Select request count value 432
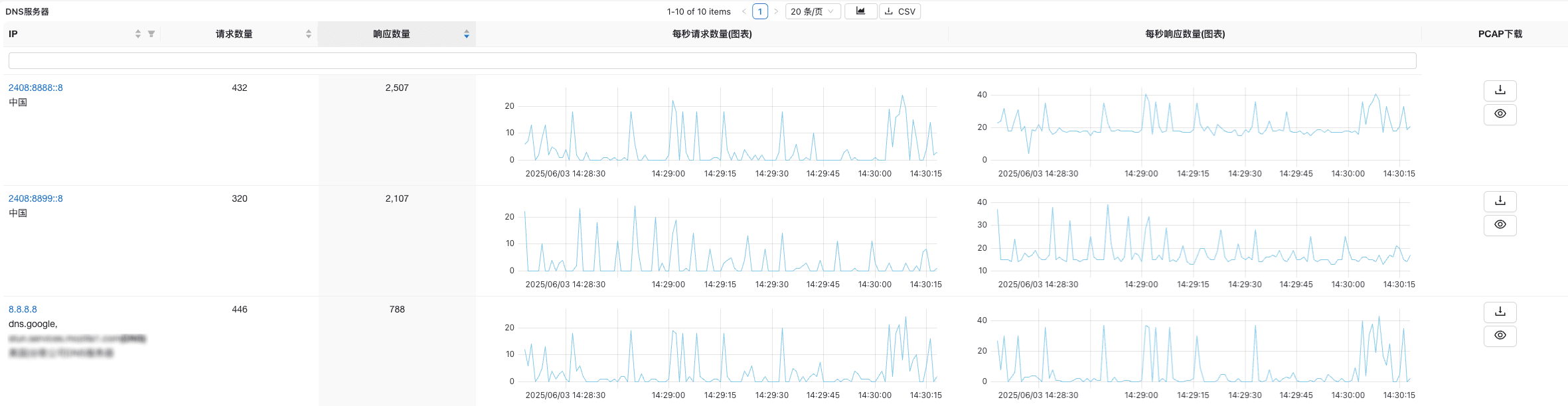This screenshot has height=406, width=1568. [x=240, y=88]
